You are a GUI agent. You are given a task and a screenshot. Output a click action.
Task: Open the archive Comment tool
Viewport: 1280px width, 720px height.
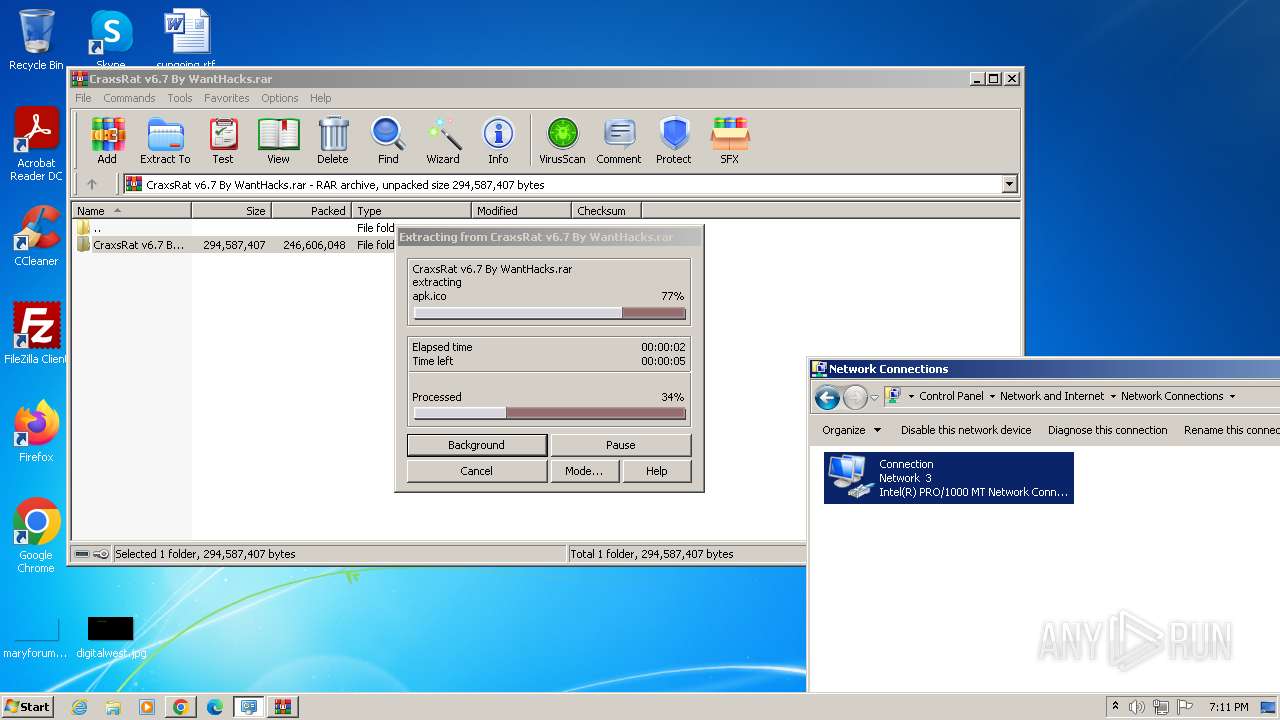pos(619,140)
